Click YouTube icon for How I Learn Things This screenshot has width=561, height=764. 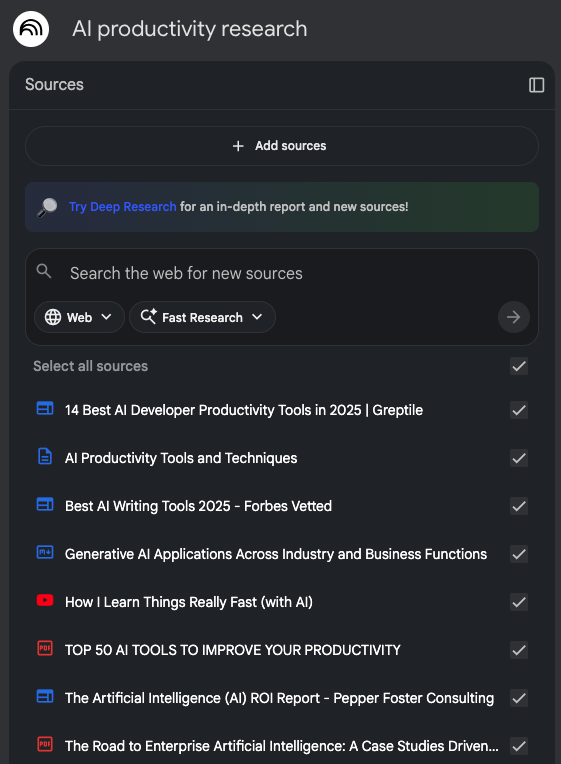45,600
